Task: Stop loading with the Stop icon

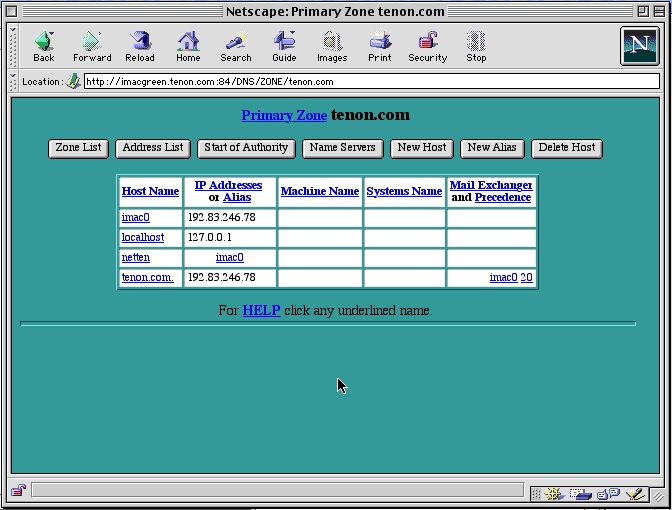Action: [x=476, y=46]
